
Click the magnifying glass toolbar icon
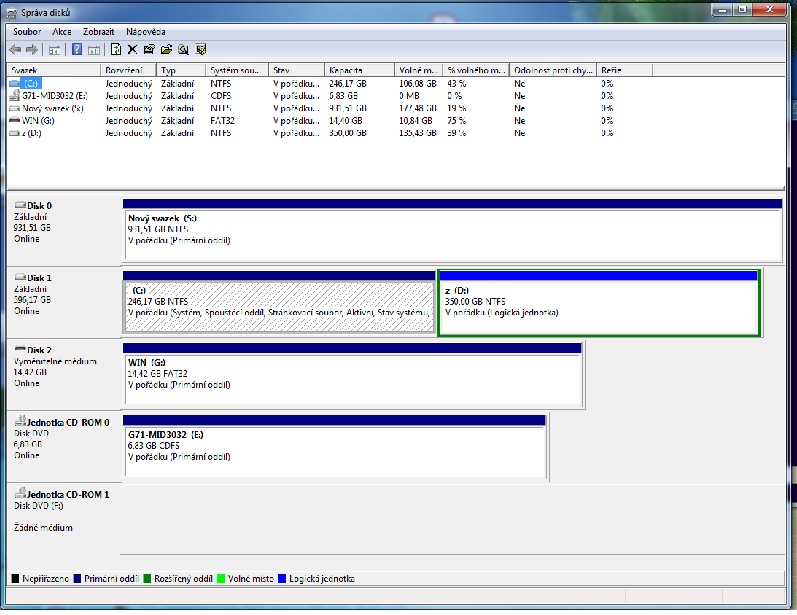coord(183,49)
